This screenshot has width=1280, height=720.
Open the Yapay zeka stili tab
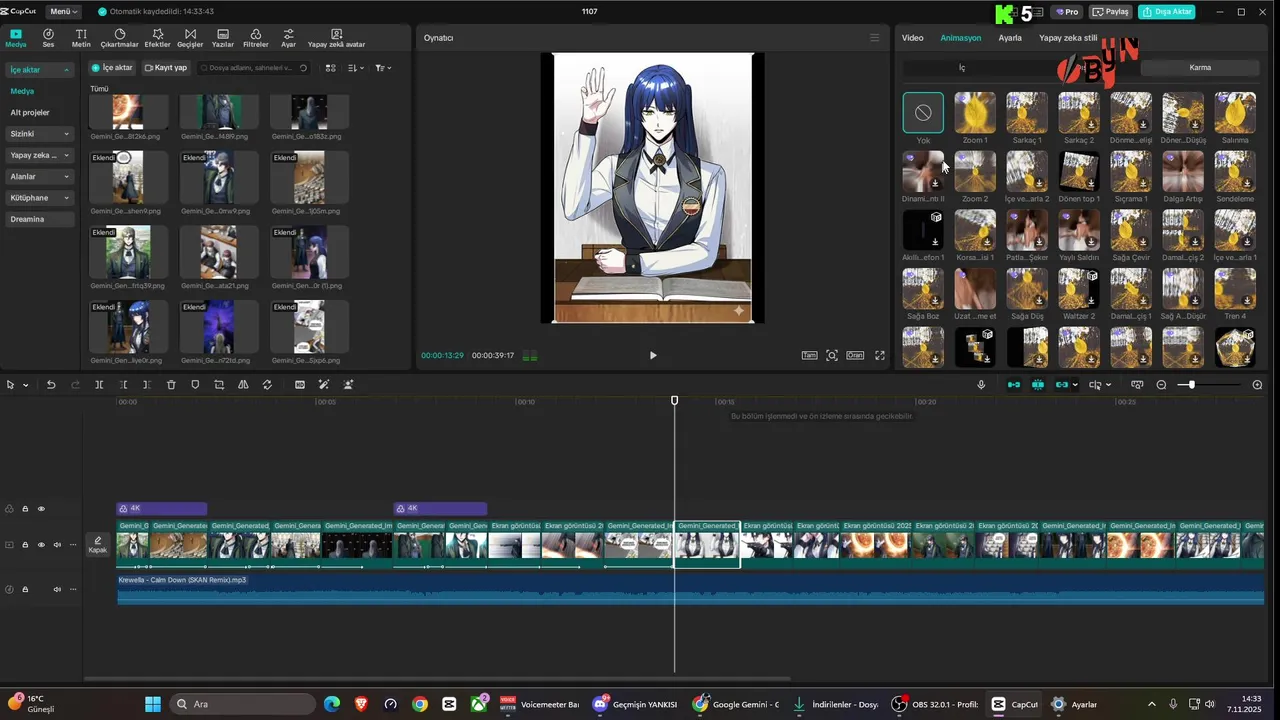[x=1068, y=38]
